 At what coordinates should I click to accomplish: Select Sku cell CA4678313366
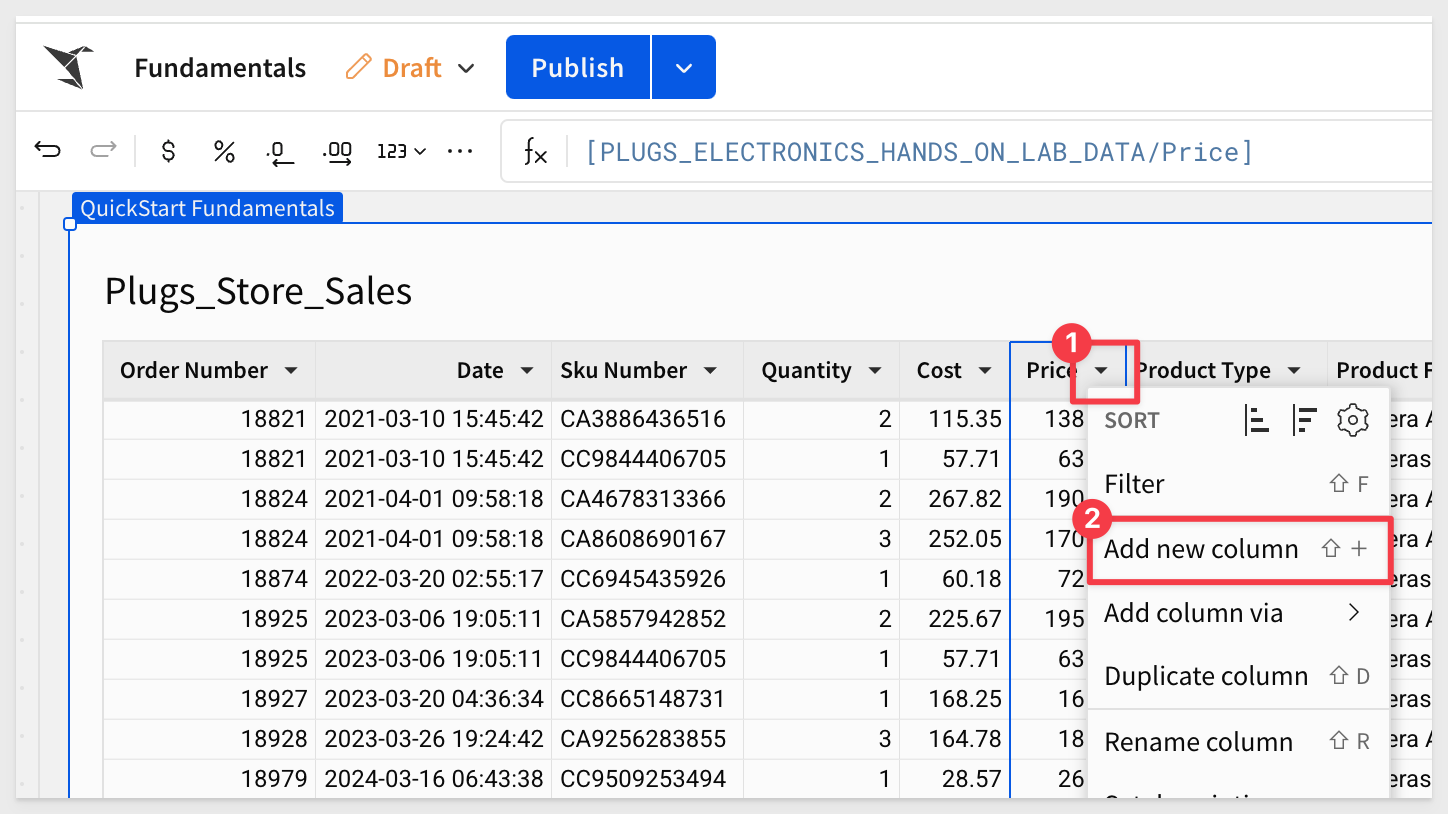[x=647, y=499]
